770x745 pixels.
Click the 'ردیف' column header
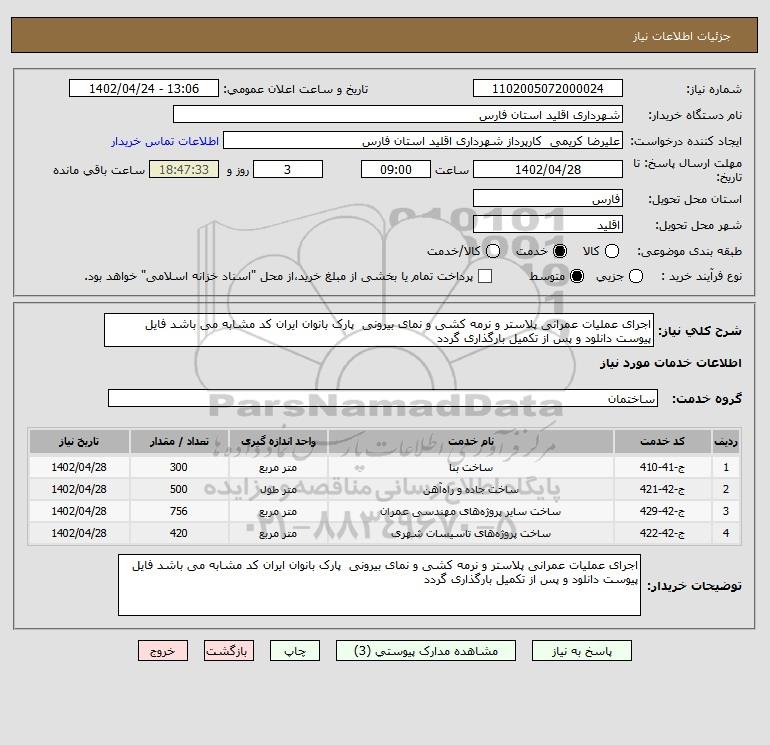(x=726, y=441)
